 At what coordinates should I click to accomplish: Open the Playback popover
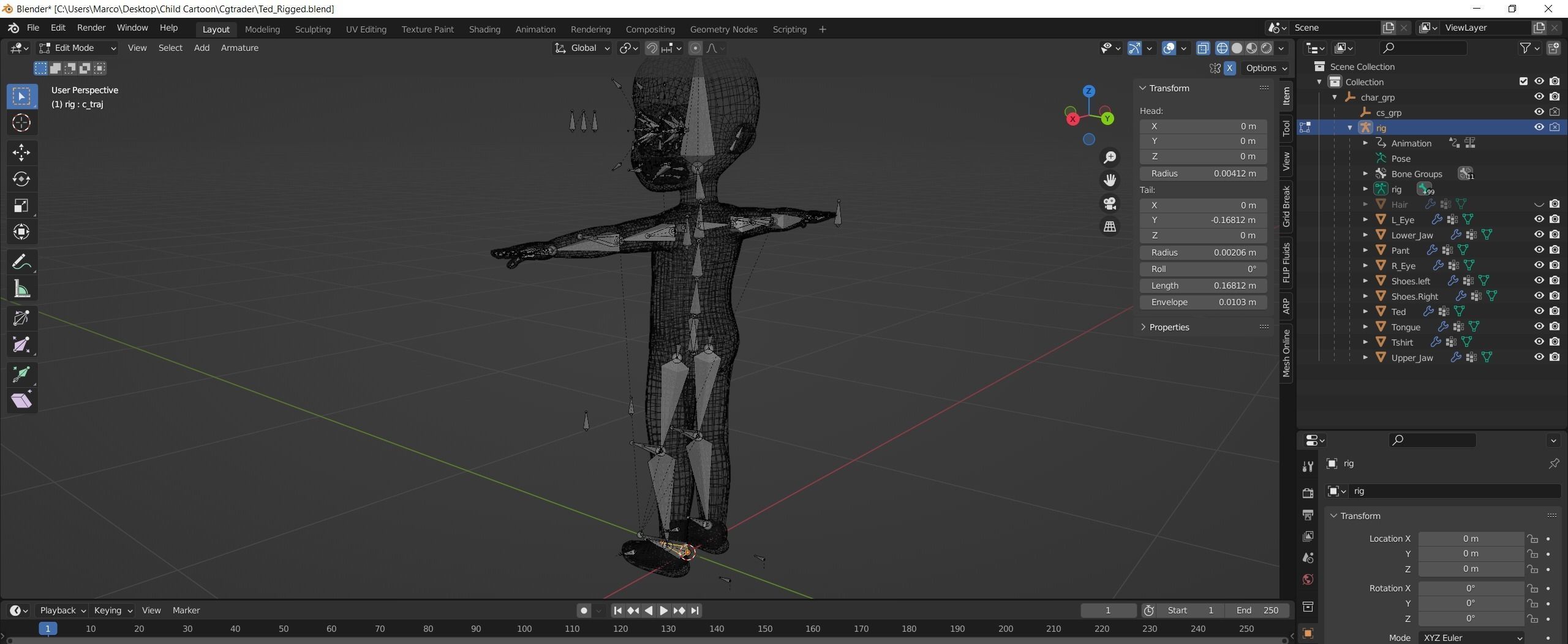tap(62, 611)
